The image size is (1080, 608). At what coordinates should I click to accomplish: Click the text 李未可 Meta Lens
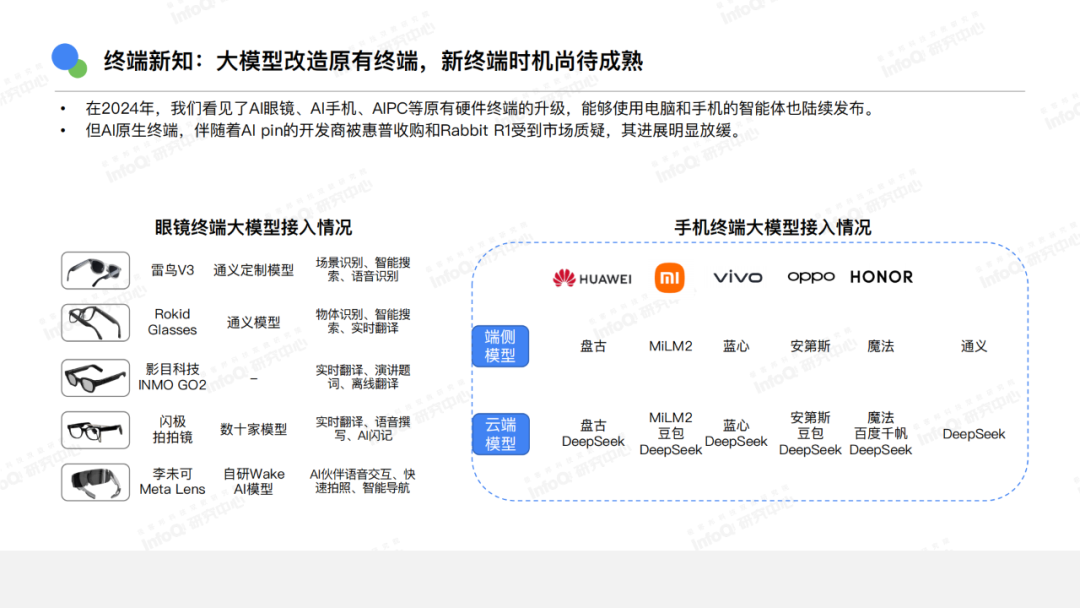pos(172,482)
